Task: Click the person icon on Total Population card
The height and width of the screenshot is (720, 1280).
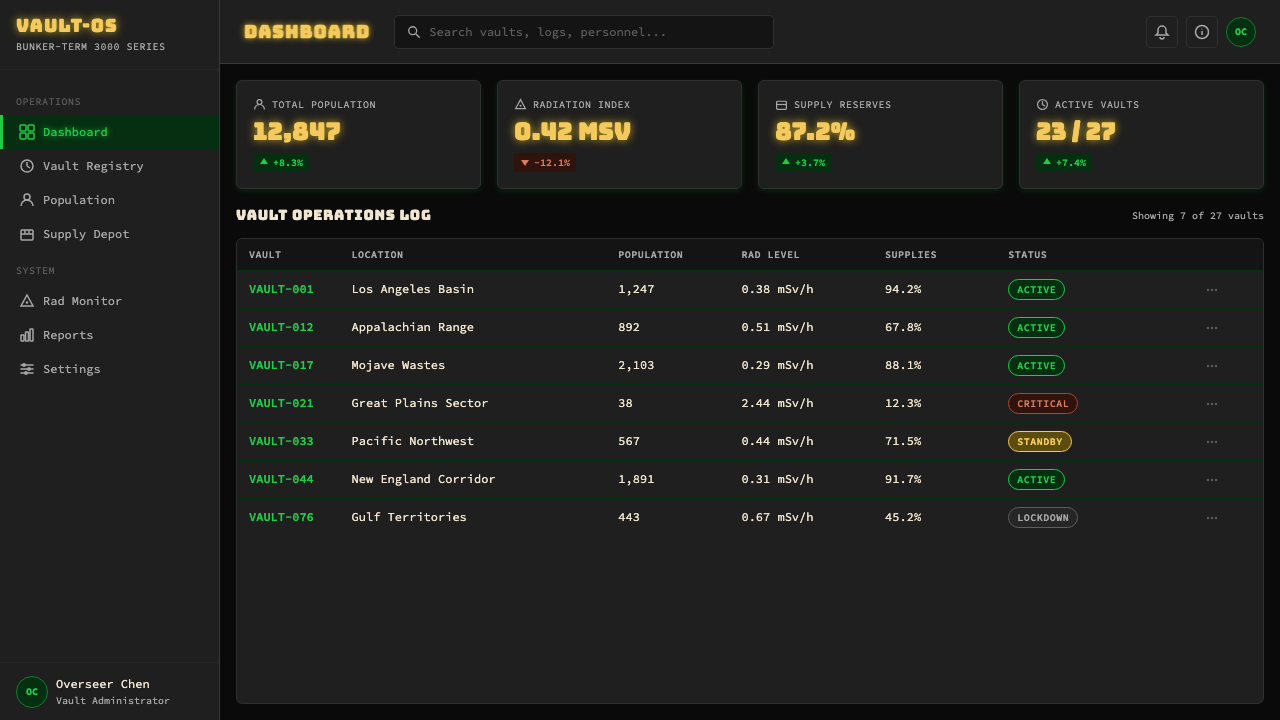Action: 260,104
